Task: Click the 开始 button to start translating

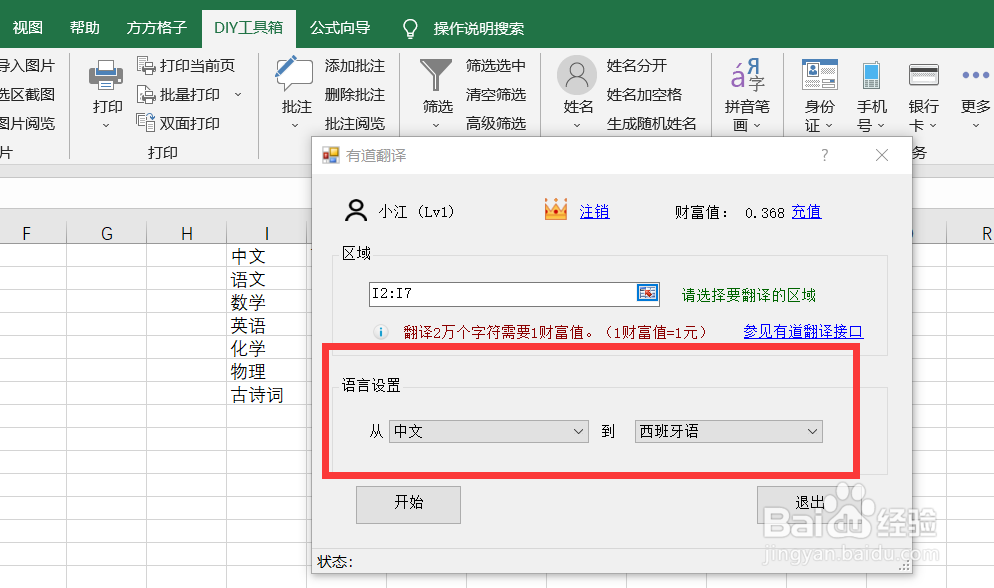Action: pos(408,504)
